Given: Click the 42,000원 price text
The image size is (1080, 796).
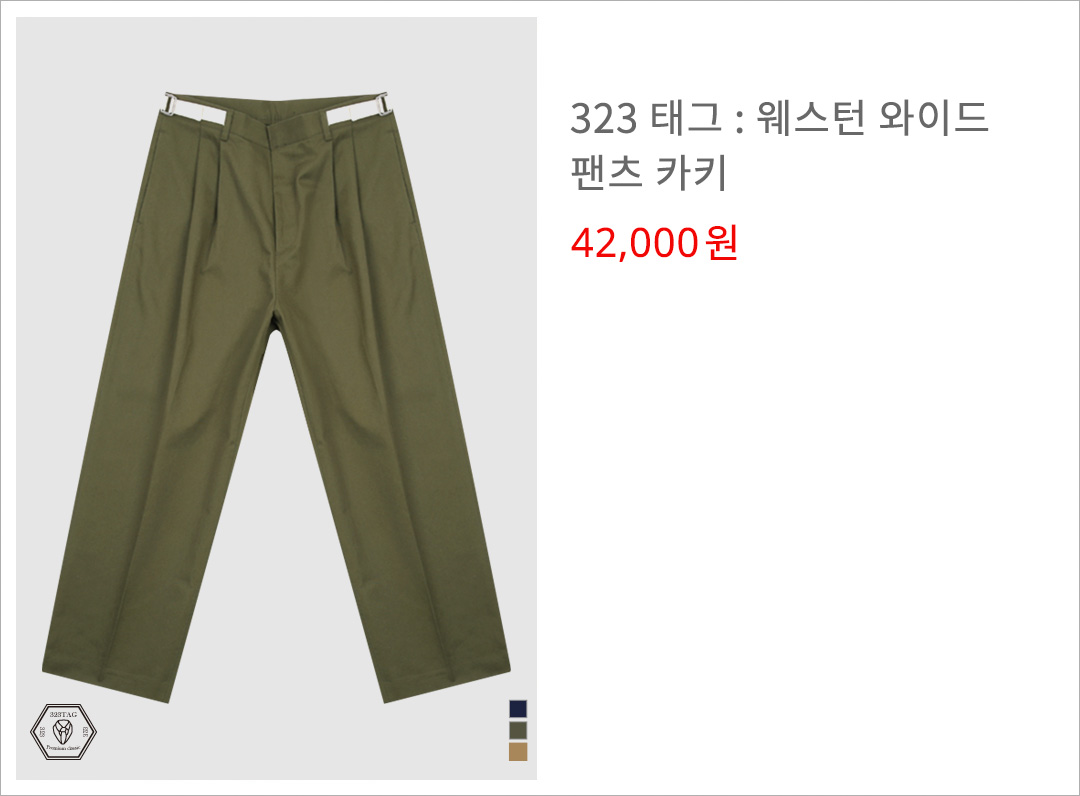Looking at the screenshot, I should [654, 242].
